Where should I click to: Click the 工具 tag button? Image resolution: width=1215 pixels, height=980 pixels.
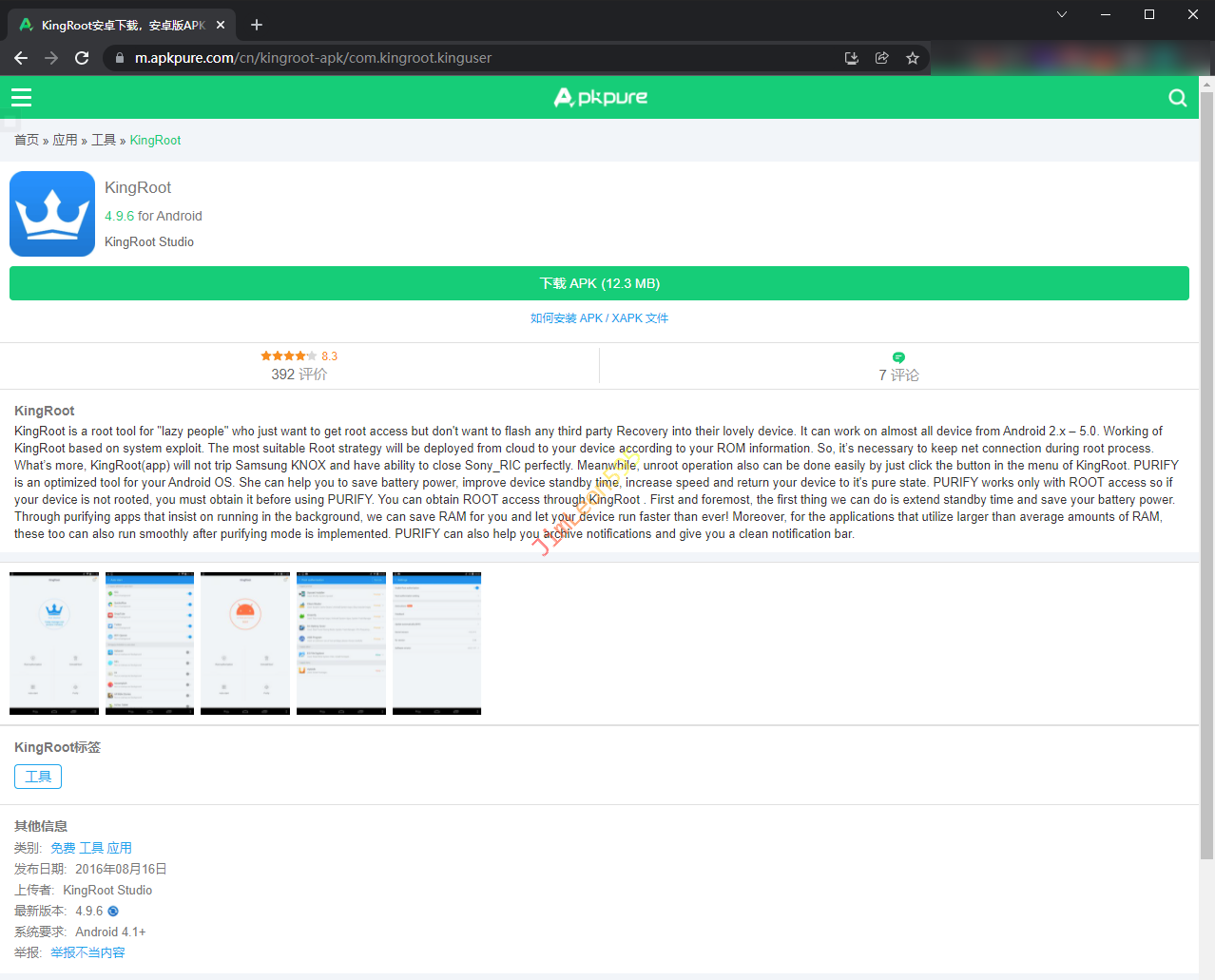(x=38, y=777)
